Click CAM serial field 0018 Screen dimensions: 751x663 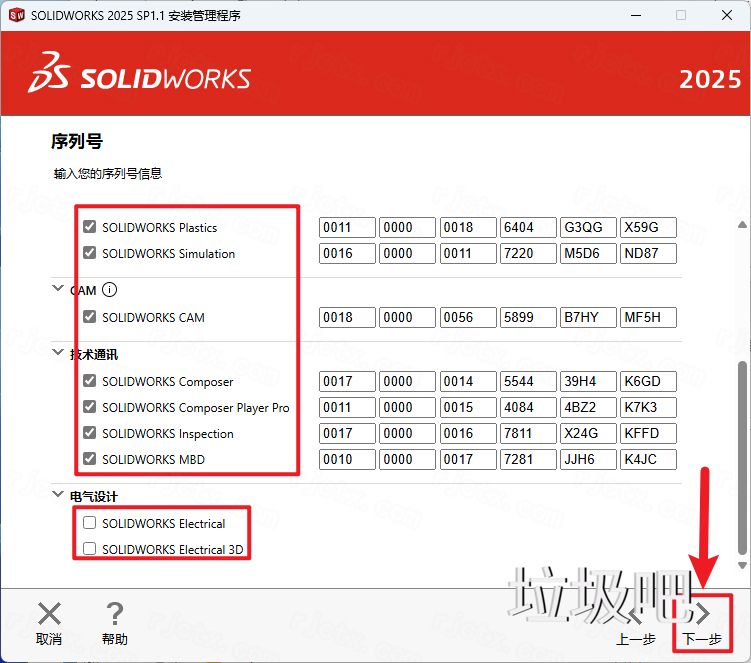click(x=347, y=318)
